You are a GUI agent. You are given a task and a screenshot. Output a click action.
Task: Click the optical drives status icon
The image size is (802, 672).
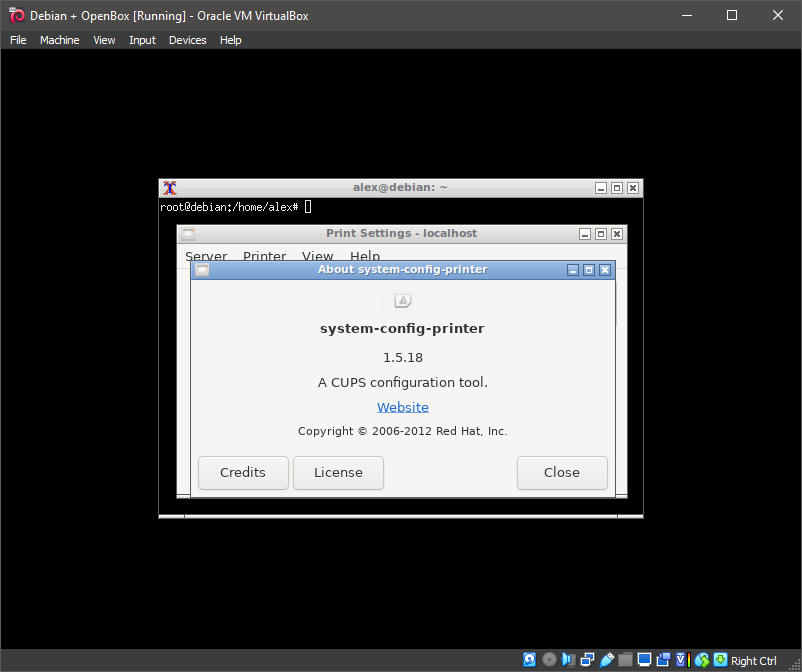point(548,659)
